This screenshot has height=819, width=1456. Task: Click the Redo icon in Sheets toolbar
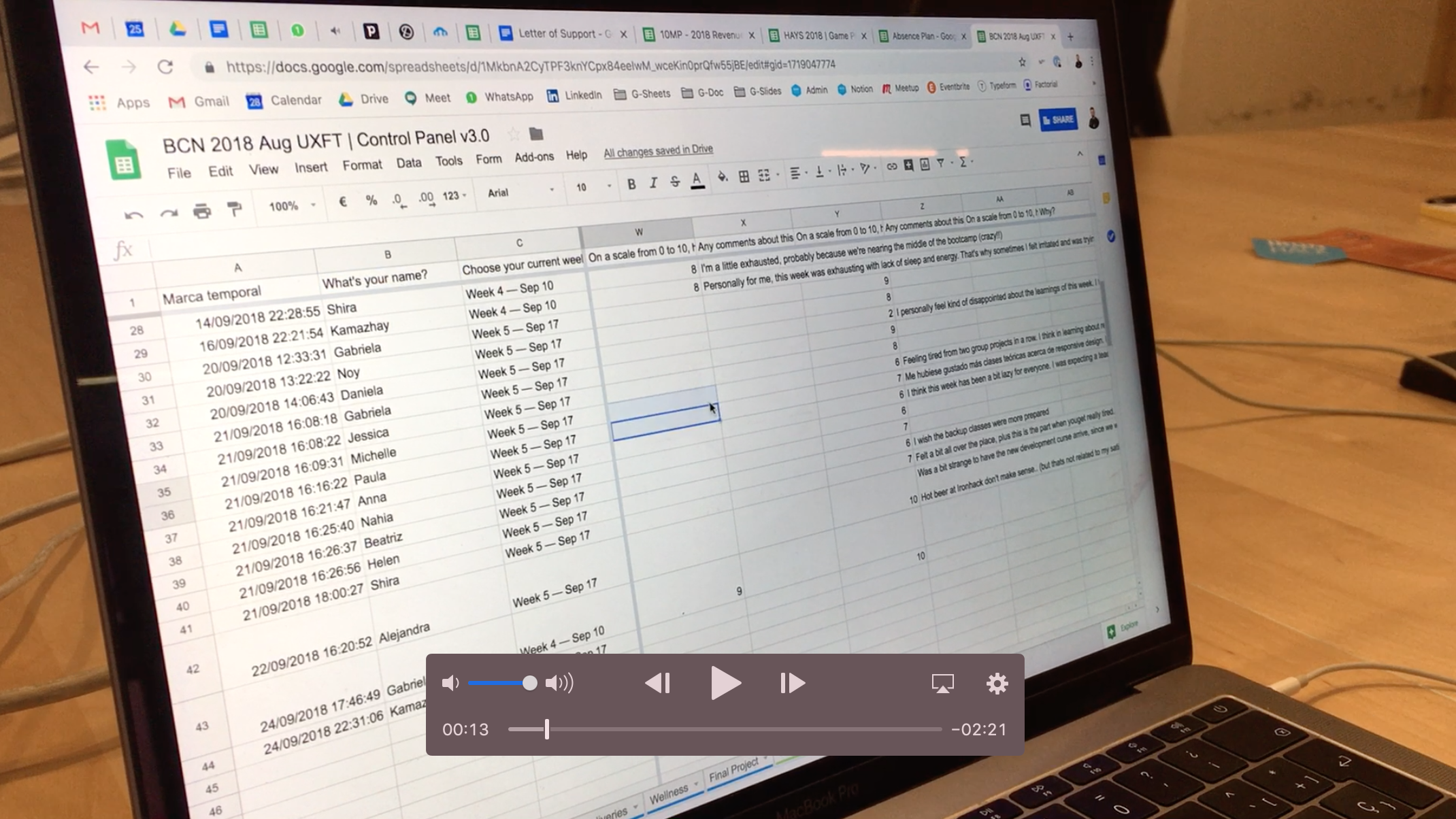[169, 214]
